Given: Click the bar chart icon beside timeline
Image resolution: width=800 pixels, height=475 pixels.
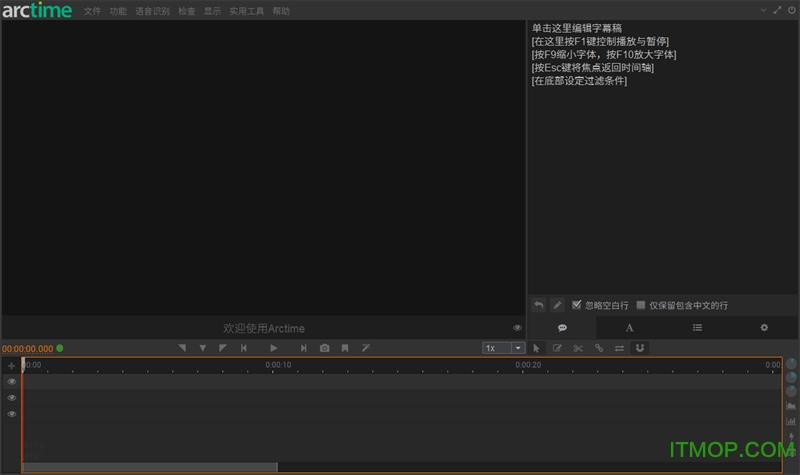Looking at the screenshot, I should (x=791, y=421).
